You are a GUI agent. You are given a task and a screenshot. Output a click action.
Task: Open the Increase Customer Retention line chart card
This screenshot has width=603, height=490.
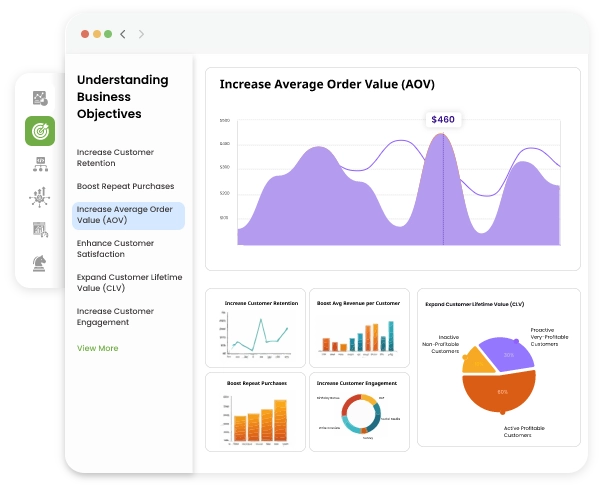pyautogui.click(x=255, y=328)
